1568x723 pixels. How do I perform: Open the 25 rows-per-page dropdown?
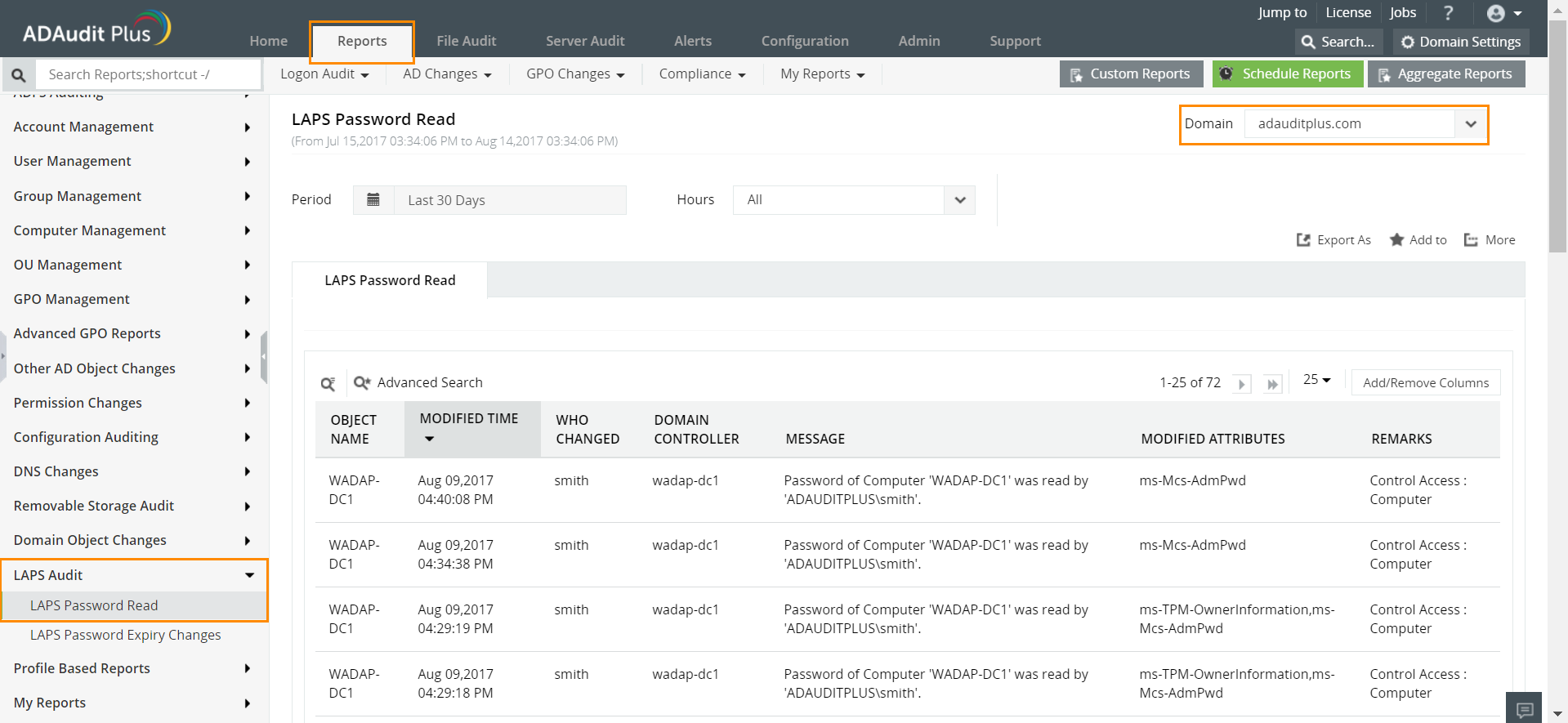tap(1316, 380)
